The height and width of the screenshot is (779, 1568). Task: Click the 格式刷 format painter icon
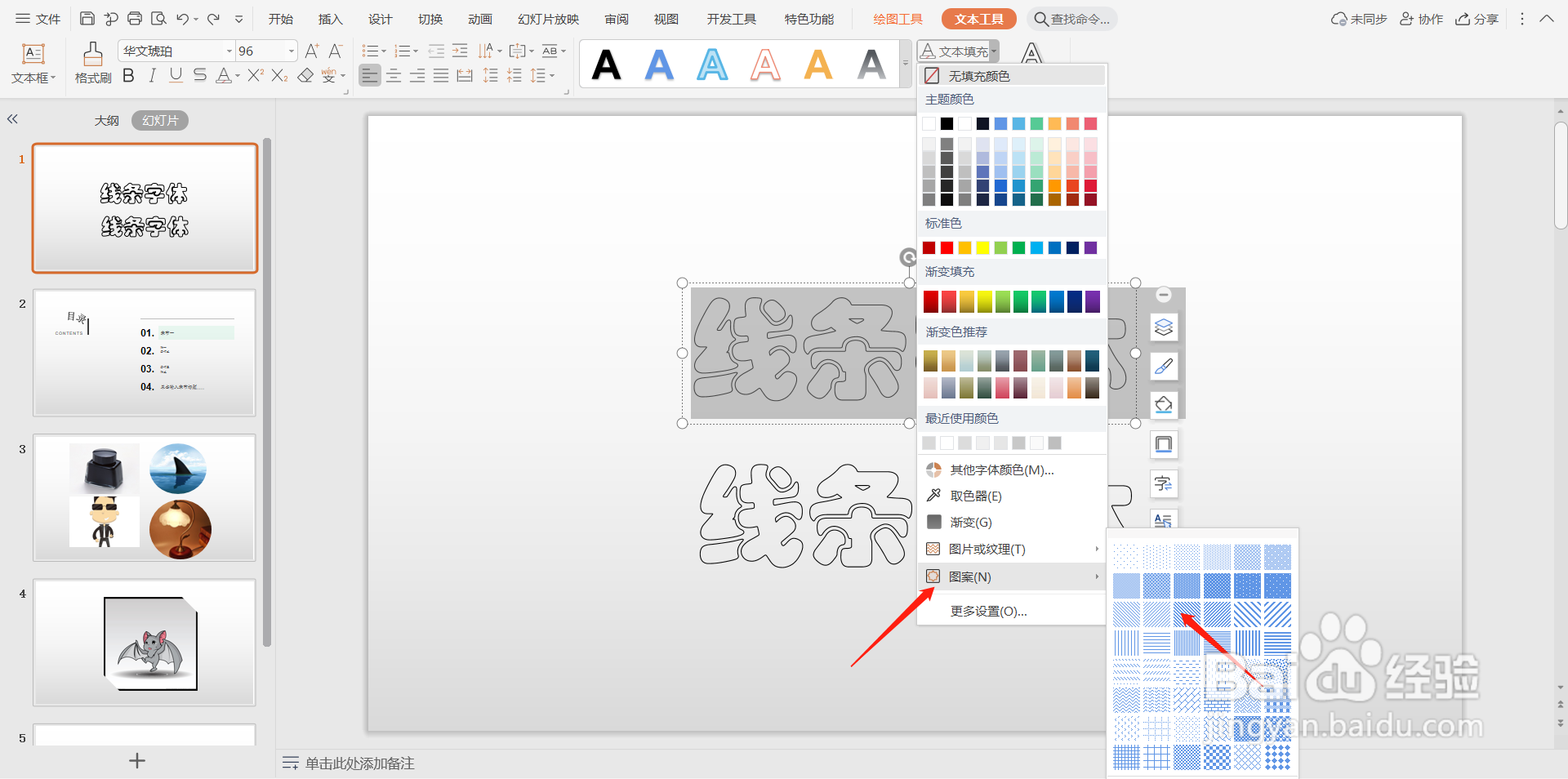click(93, 55)
